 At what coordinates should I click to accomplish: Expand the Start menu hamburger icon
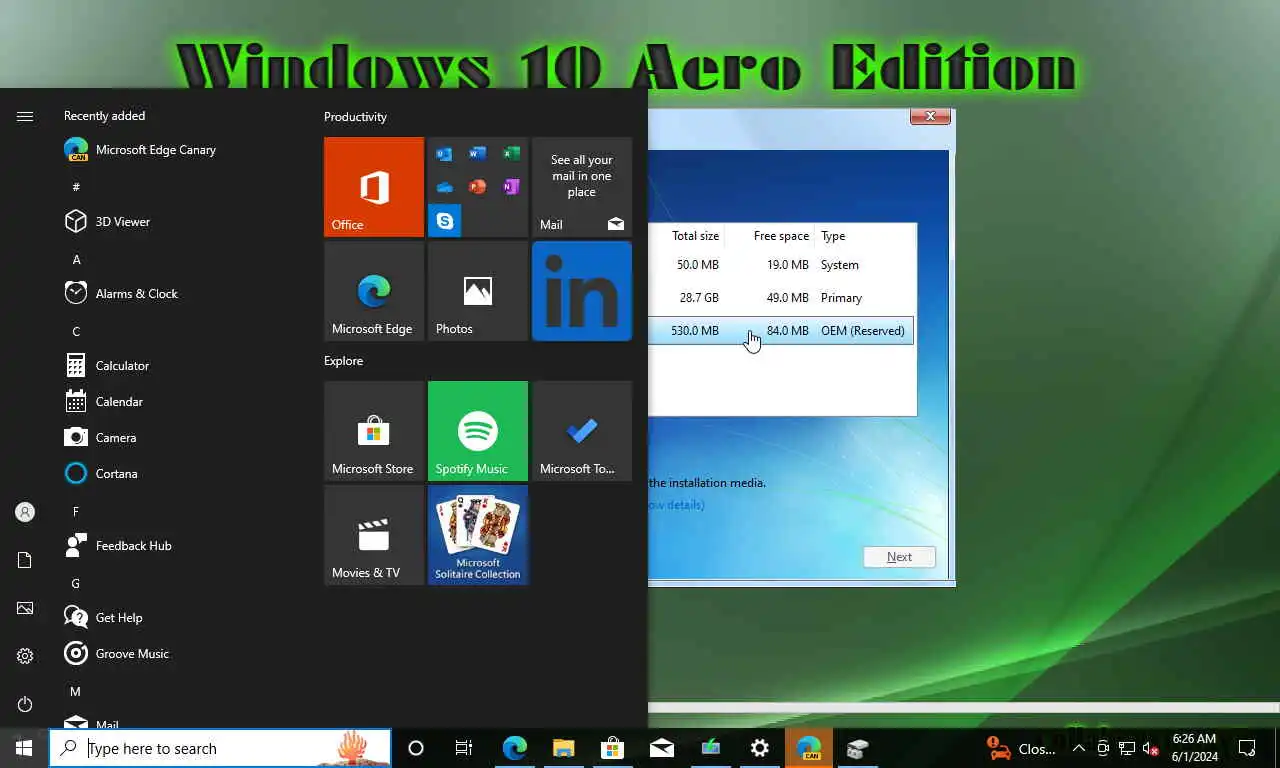tap(25, 117)
